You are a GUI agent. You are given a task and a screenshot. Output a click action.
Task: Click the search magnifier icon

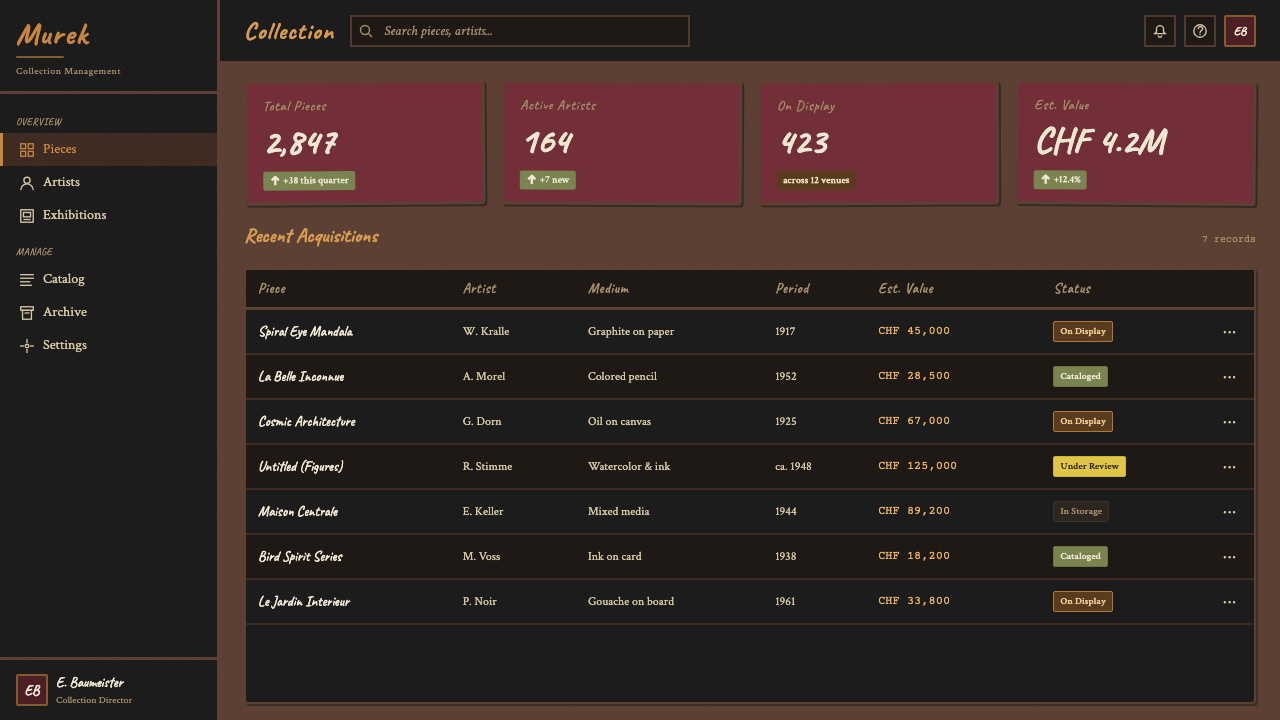[366, 31]
